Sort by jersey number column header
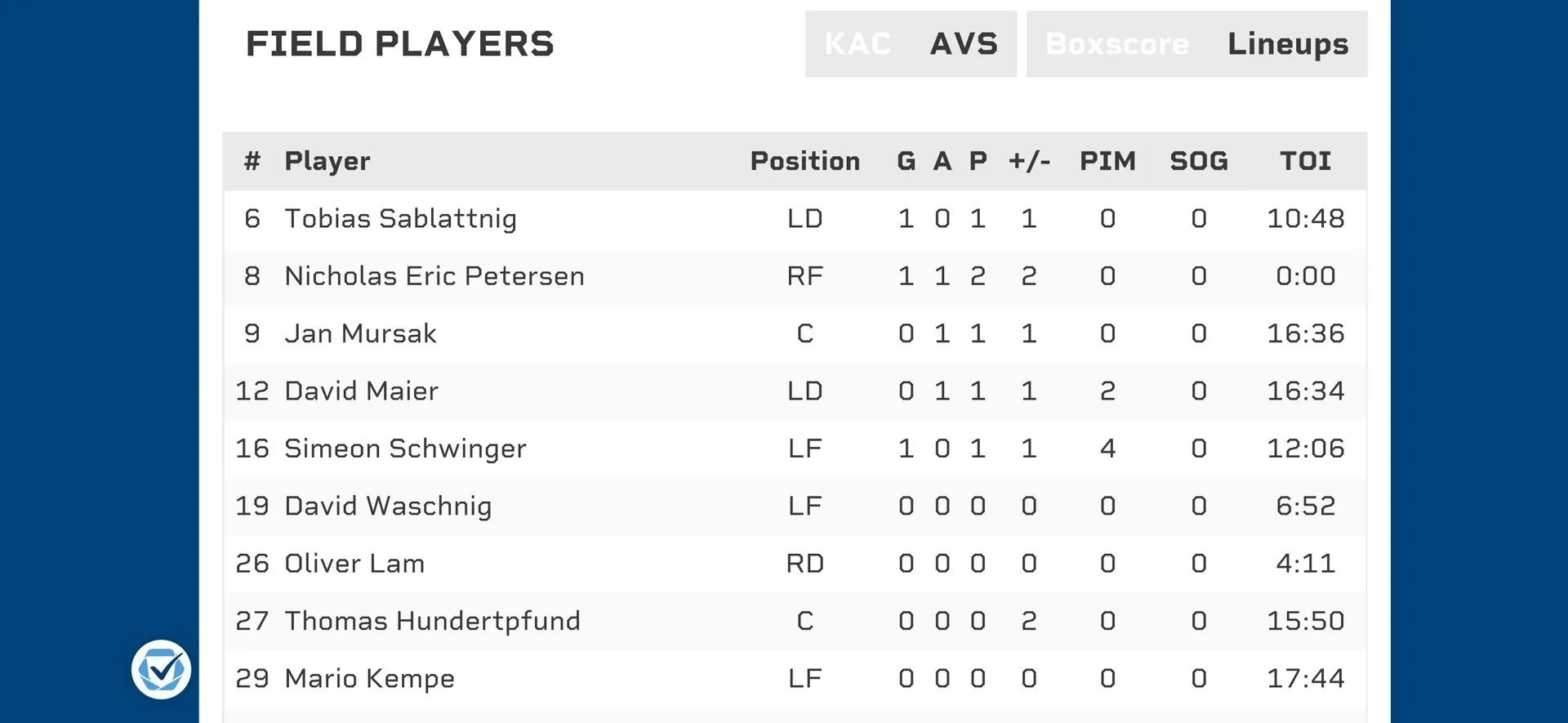The height and width of the screenshot is (723, 1568). coord(252,161)
